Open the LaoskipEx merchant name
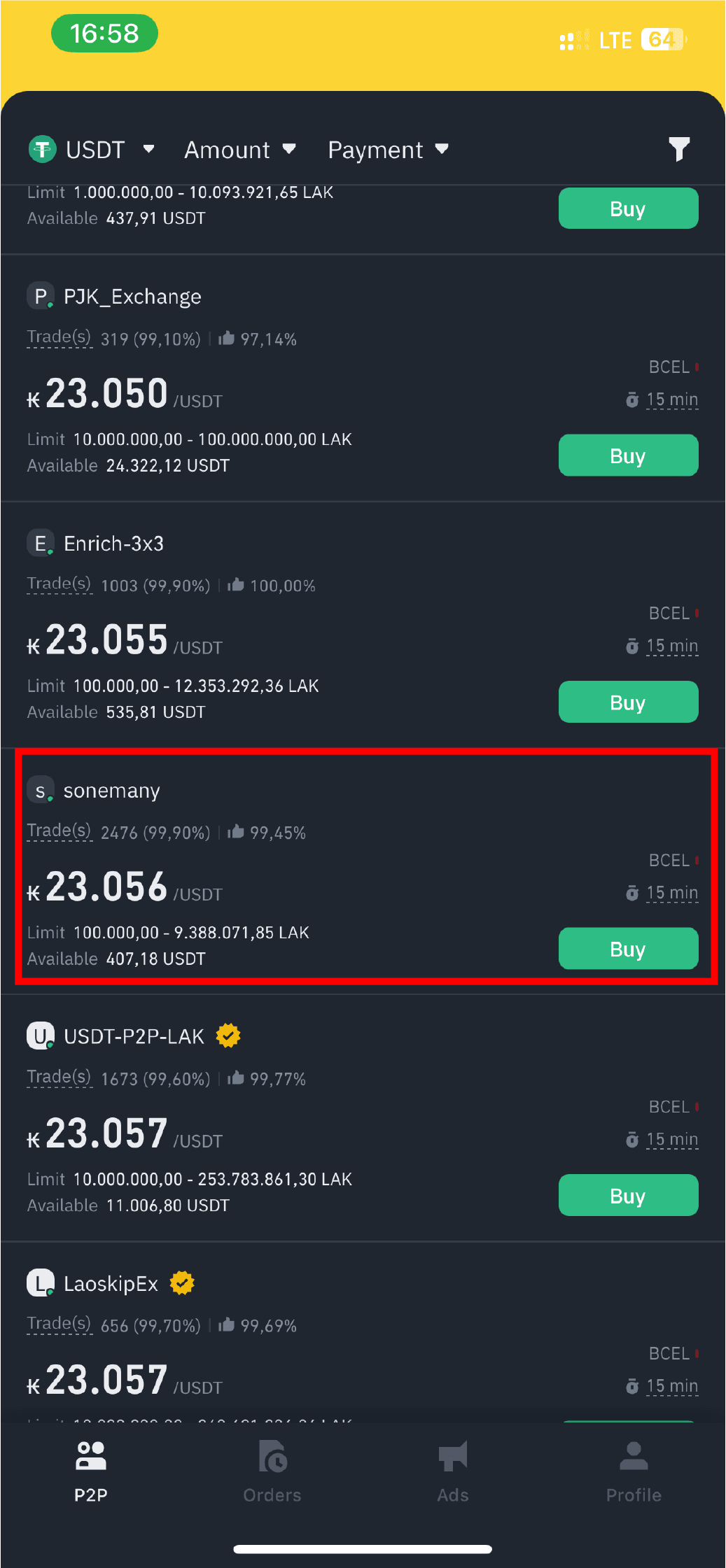726x1568 pixels. point(111,1283)
